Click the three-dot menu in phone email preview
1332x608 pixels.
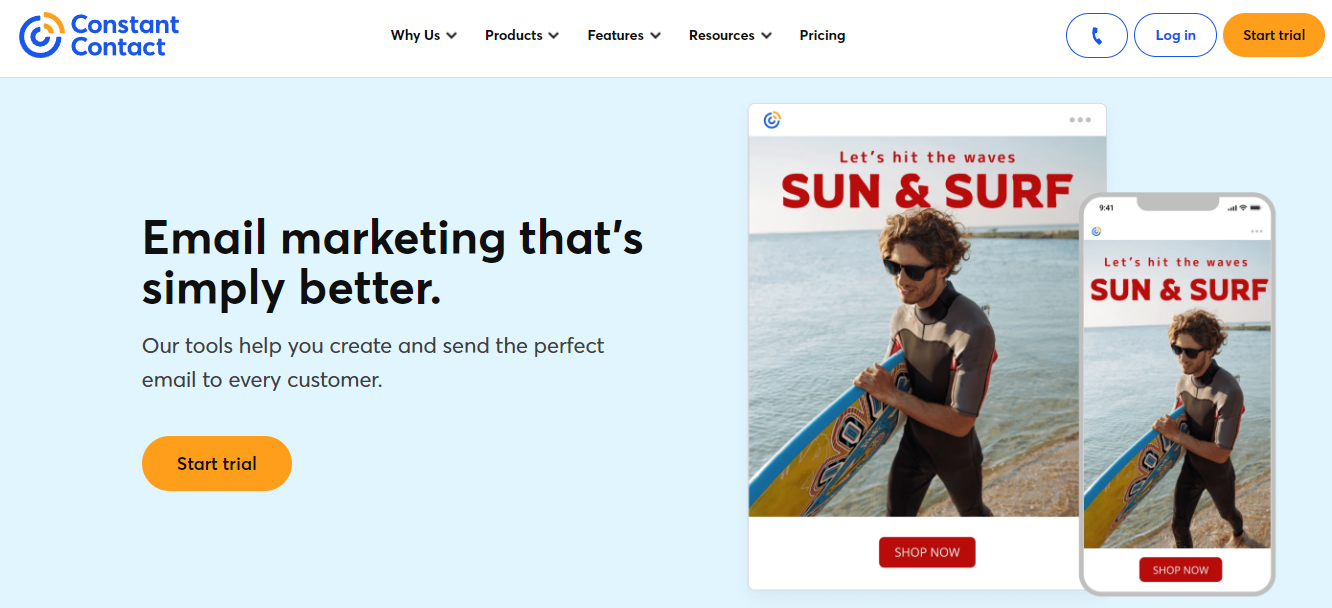tap(1256, 231)
